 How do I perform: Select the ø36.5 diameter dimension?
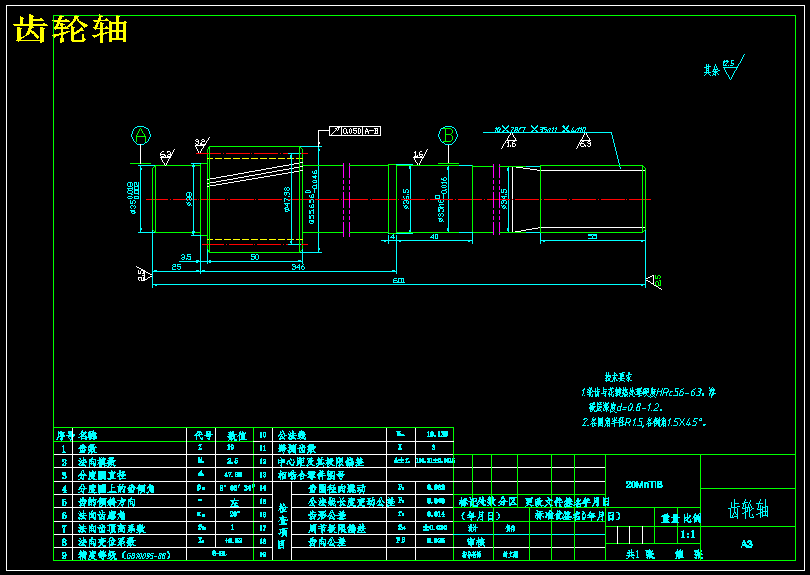point(406,199)
